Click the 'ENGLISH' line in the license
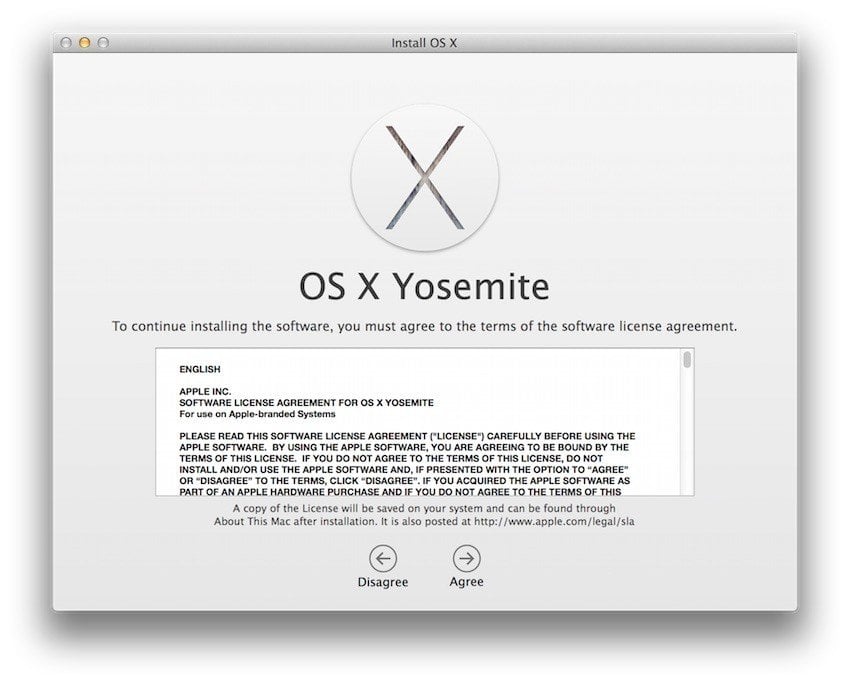 pos(200,369)
